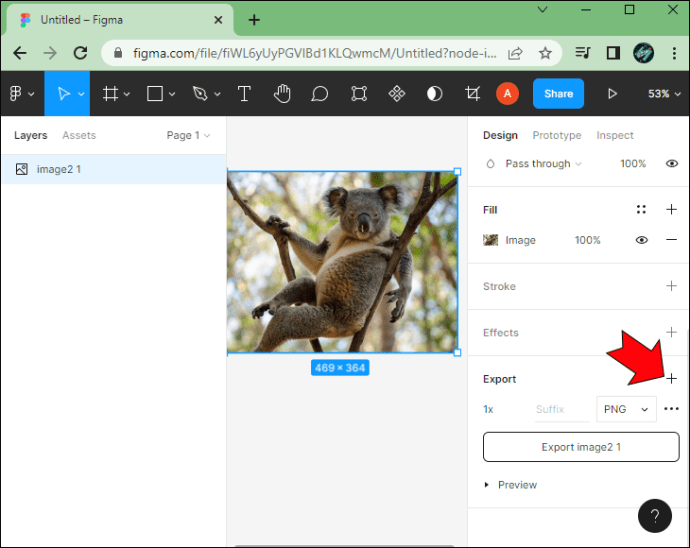Remove the Image fill
Viewport: 690px width, 548px height.
671,240
